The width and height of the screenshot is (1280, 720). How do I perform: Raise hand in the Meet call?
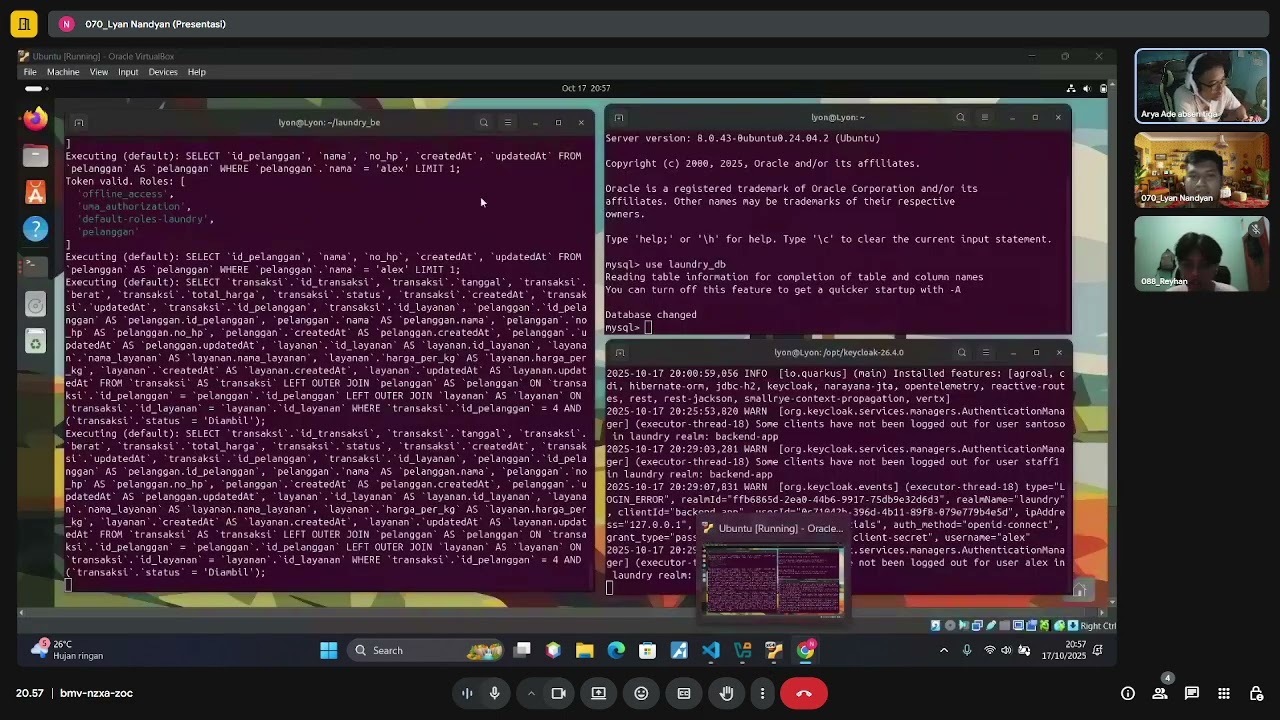tap(727, 693)
